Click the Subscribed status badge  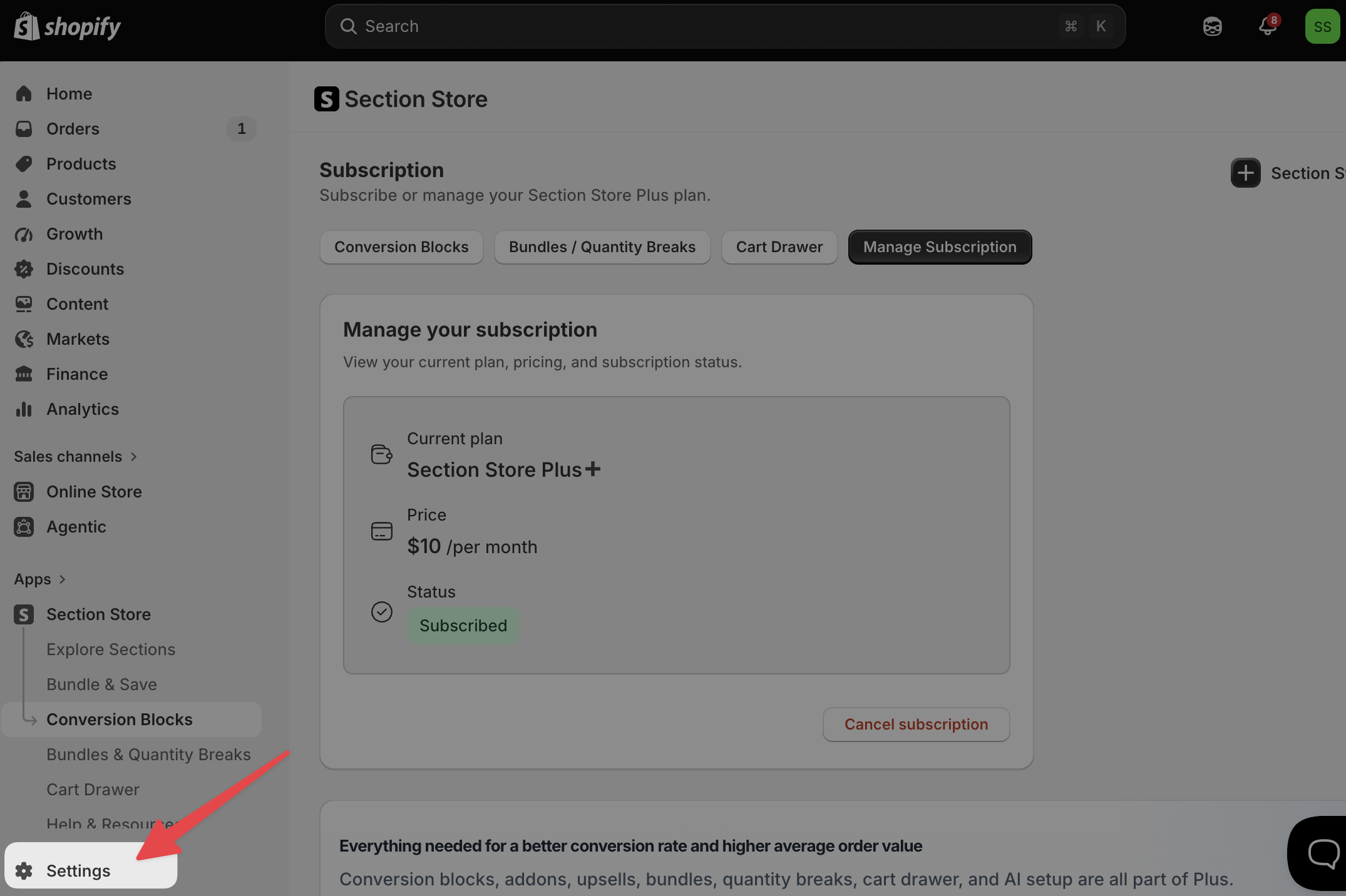[x=463, y=626]
